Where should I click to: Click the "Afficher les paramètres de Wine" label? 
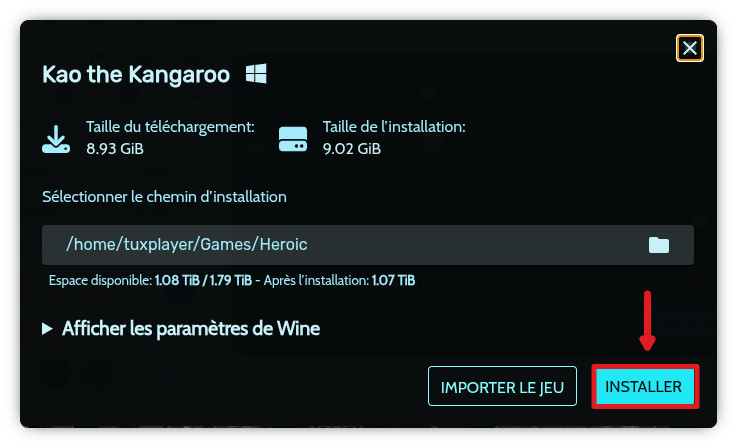click(190, 328)
